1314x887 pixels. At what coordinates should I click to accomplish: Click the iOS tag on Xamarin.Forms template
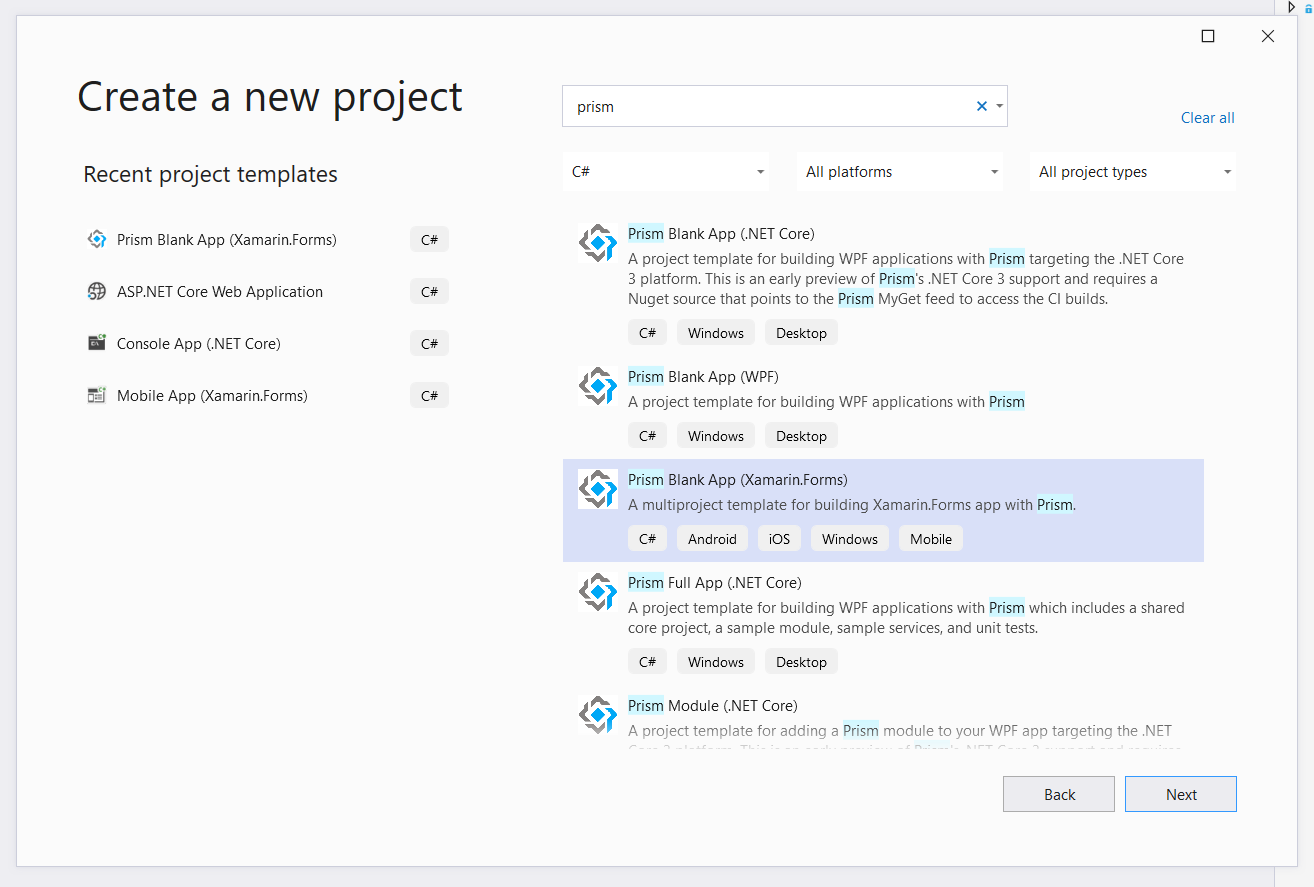pyautogui.click(x=779, y=538)
